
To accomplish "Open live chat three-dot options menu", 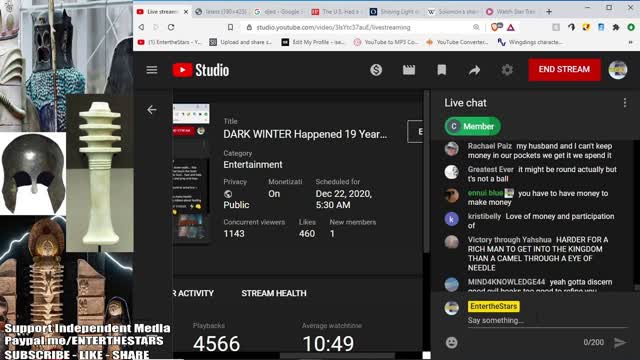I will 624,103.
